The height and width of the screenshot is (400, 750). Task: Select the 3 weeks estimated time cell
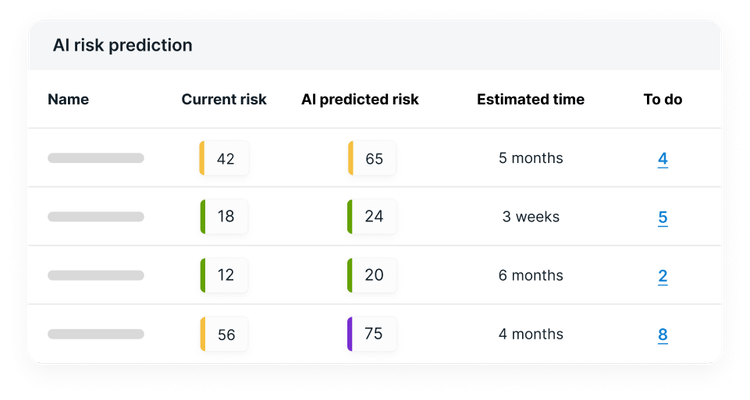(x=531, y=217)
